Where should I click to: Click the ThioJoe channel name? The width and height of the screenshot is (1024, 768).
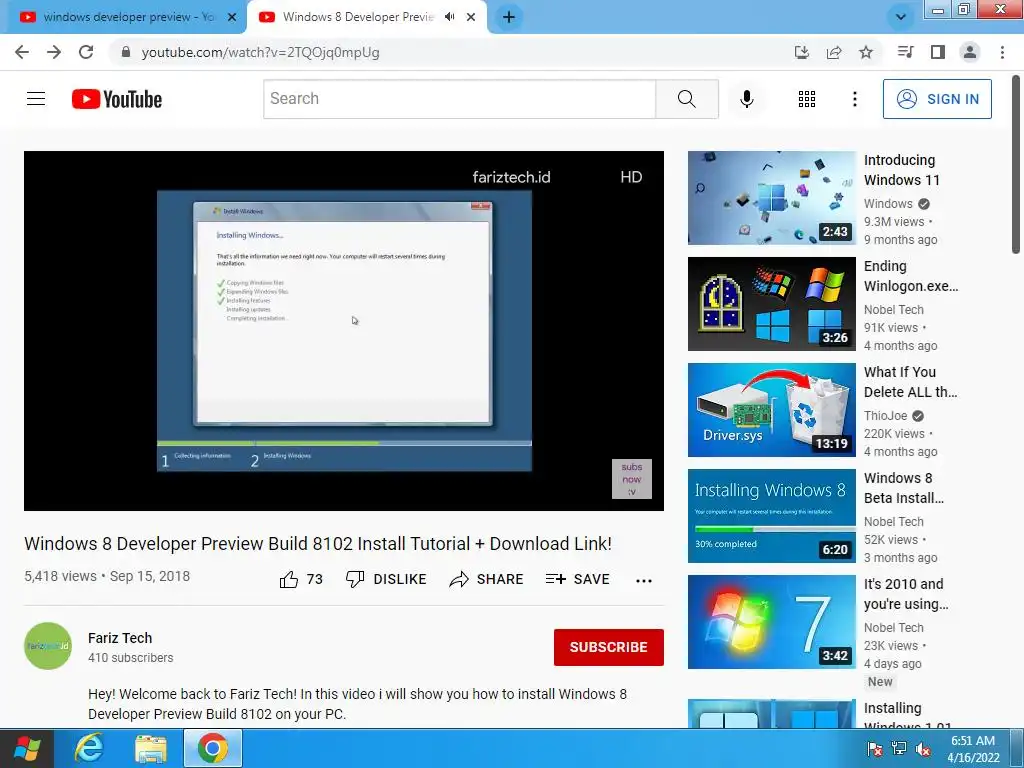tap(886, 415)
